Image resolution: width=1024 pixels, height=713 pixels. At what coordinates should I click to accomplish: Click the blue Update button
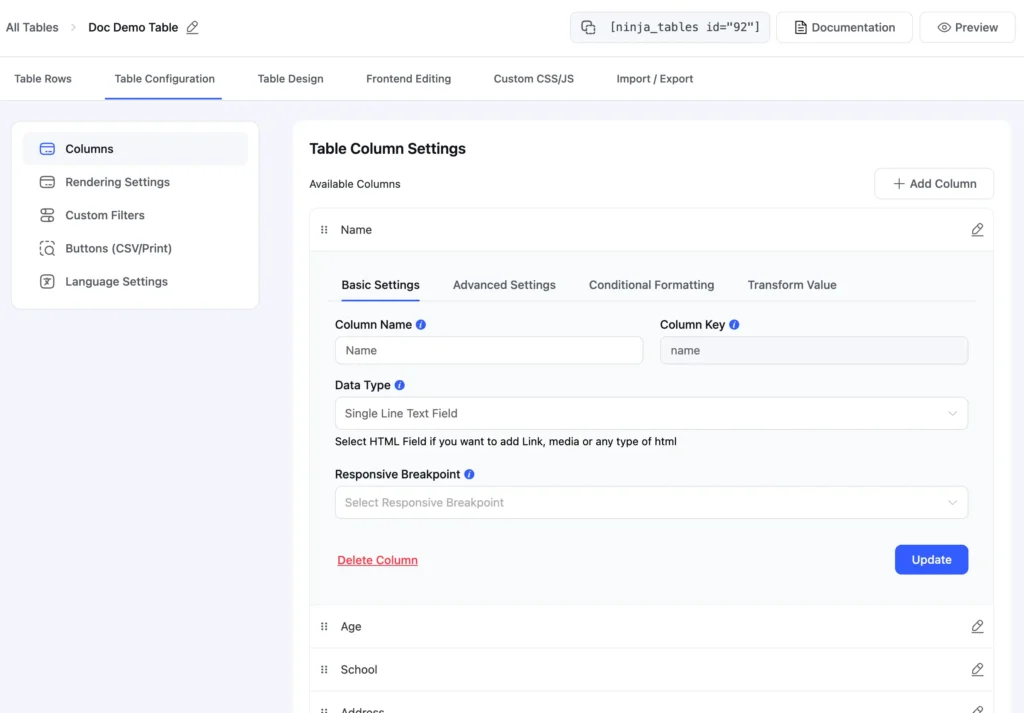[931, 560]
